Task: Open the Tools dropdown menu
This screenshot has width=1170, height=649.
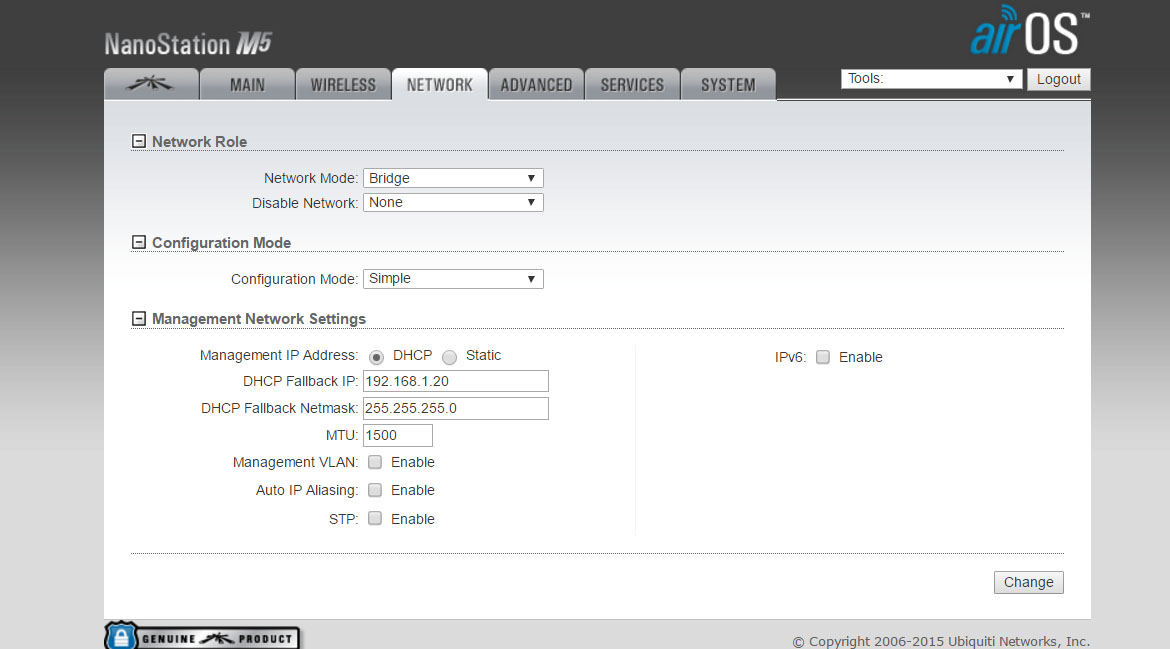Action: pos(931,79)
